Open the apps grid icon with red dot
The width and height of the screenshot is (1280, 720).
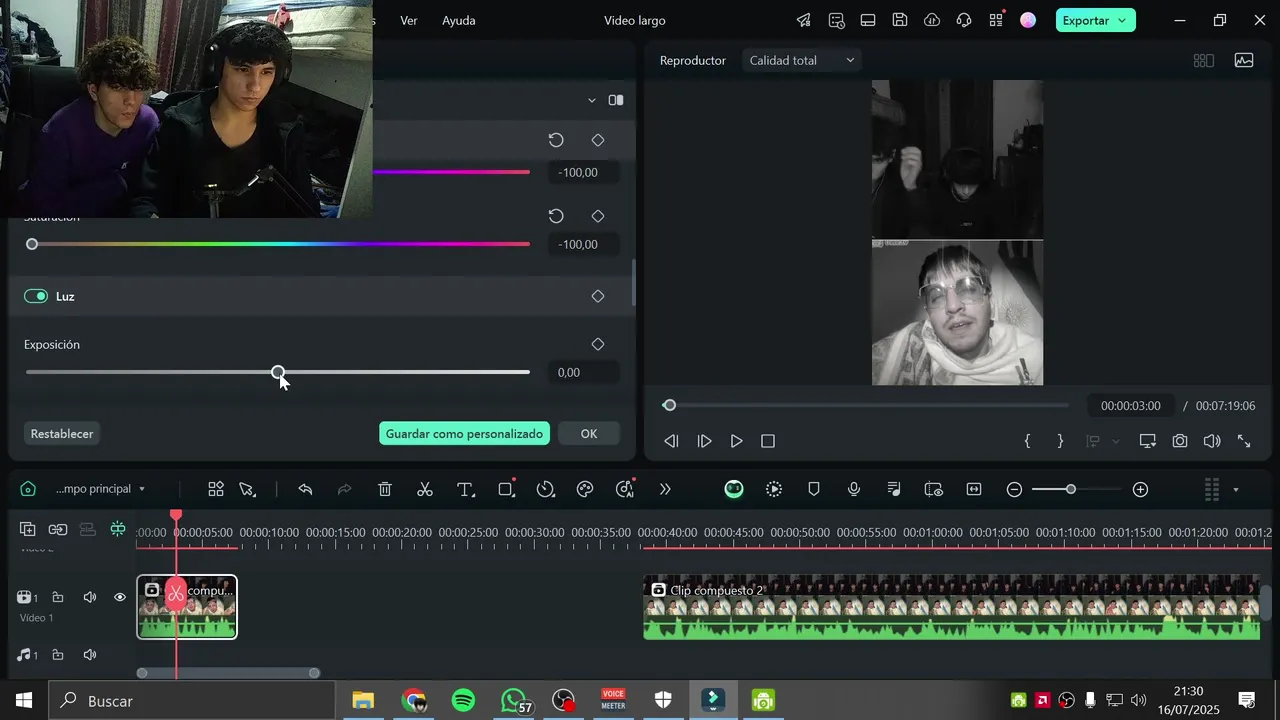[996, 20]
